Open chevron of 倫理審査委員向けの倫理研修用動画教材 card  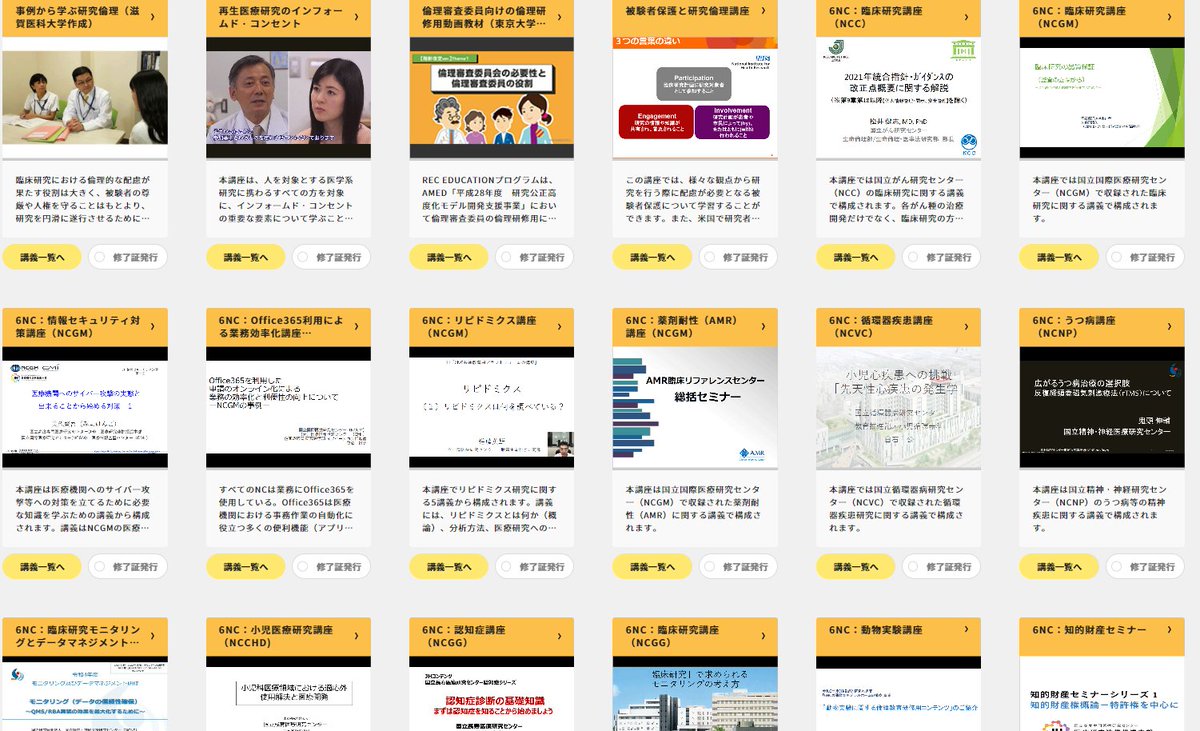[x=558, y=16]
